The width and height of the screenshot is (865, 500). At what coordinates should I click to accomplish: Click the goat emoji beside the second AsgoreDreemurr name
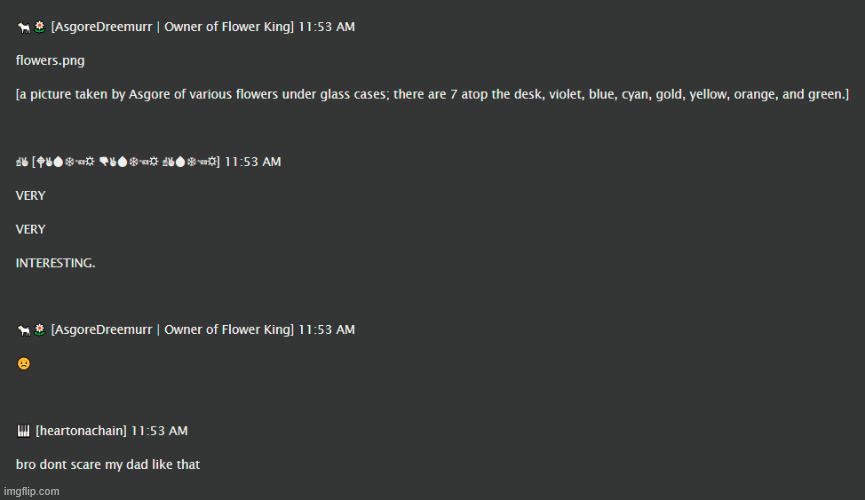(x=23, y=330)
